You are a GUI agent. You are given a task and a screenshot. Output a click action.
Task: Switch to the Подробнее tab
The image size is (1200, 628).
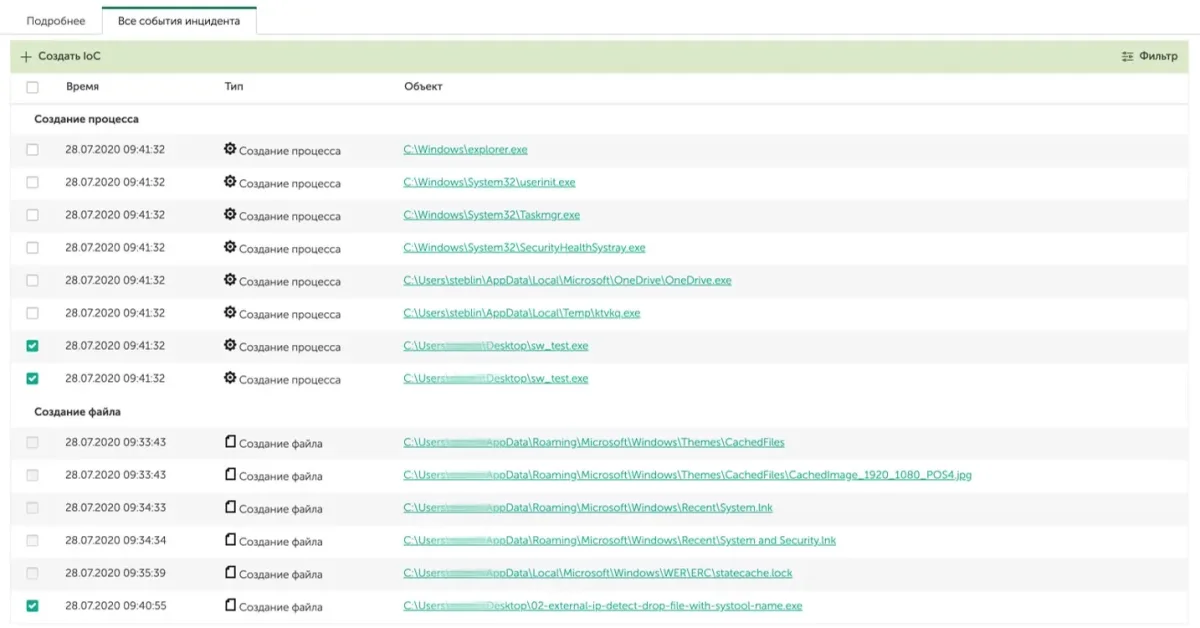click(55, 21)
